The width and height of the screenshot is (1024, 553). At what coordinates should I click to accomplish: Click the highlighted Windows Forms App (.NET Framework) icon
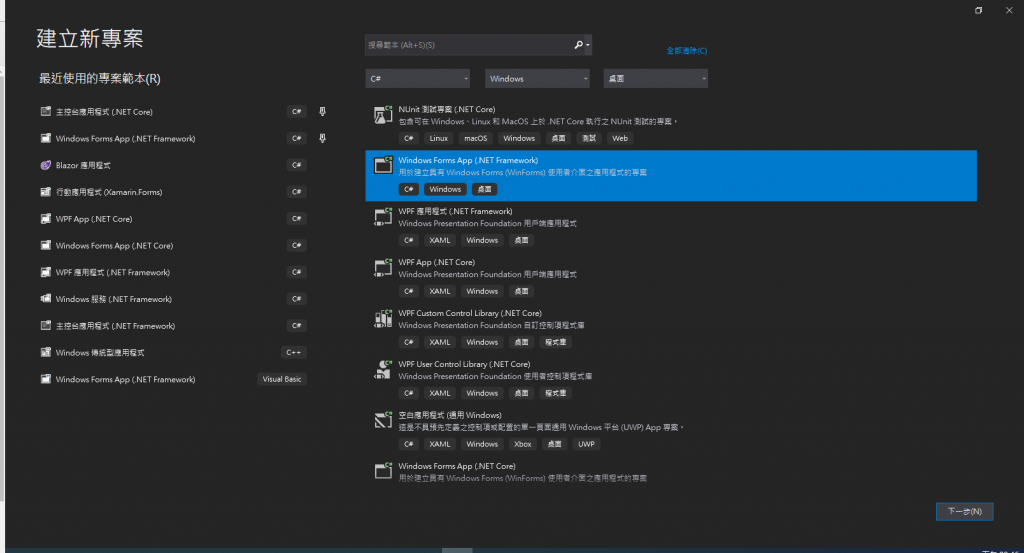tap(383, 165)
